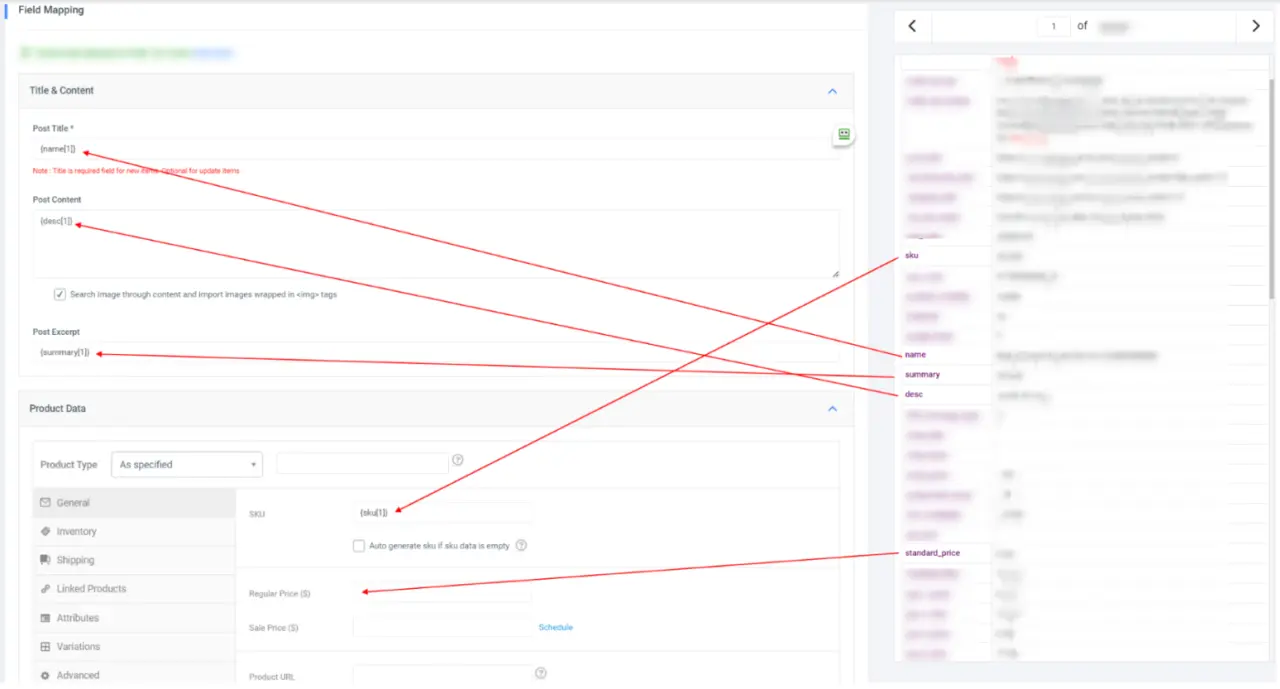Go to the next record arrow

click(1256, 26)
